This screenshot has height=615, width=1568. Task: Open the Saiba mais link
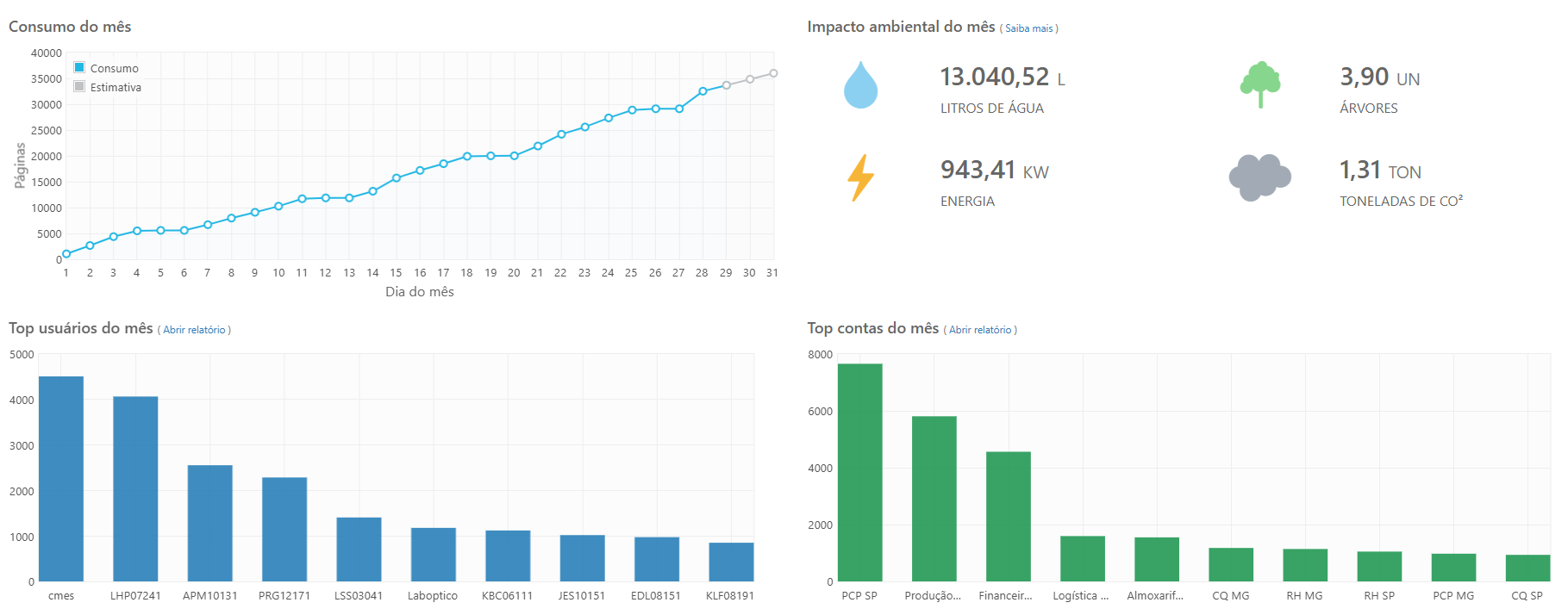1028,28
